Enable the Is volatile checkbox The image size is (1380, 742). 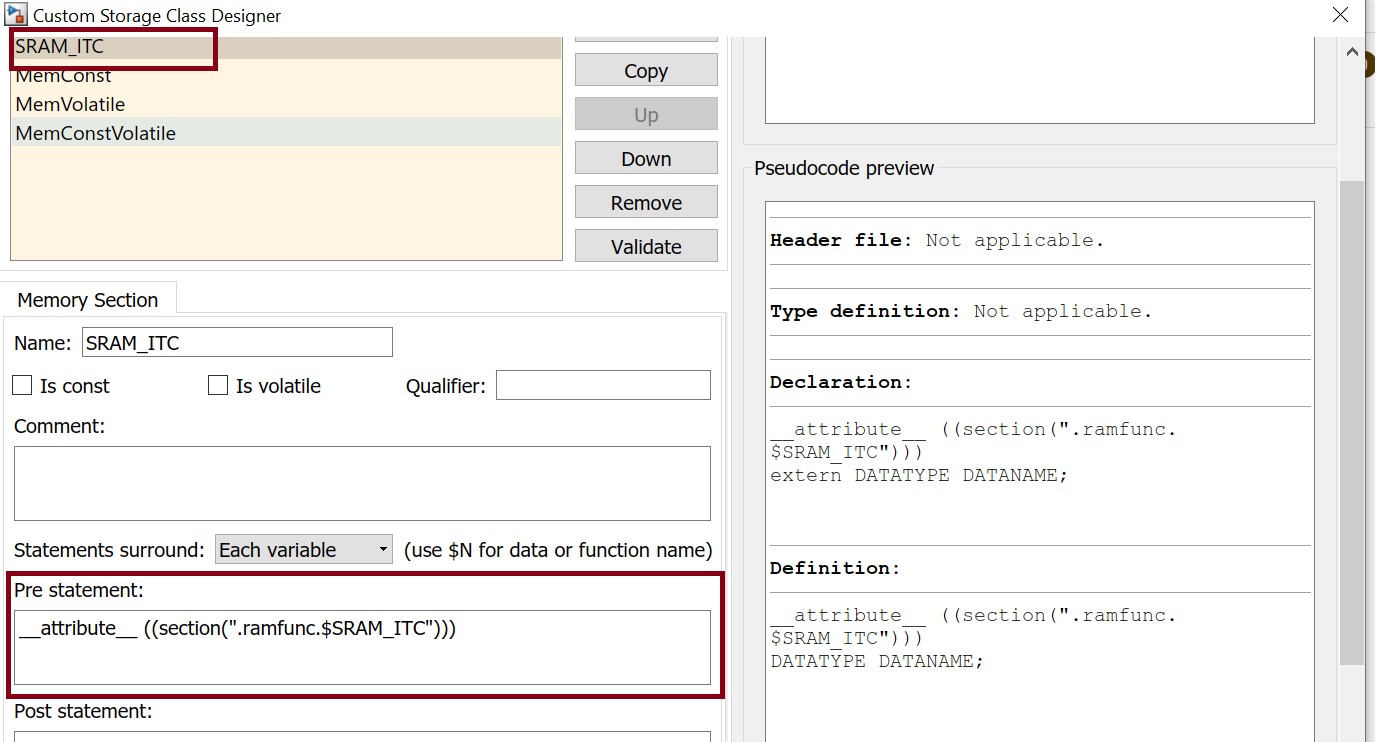[x=218, y=386]
